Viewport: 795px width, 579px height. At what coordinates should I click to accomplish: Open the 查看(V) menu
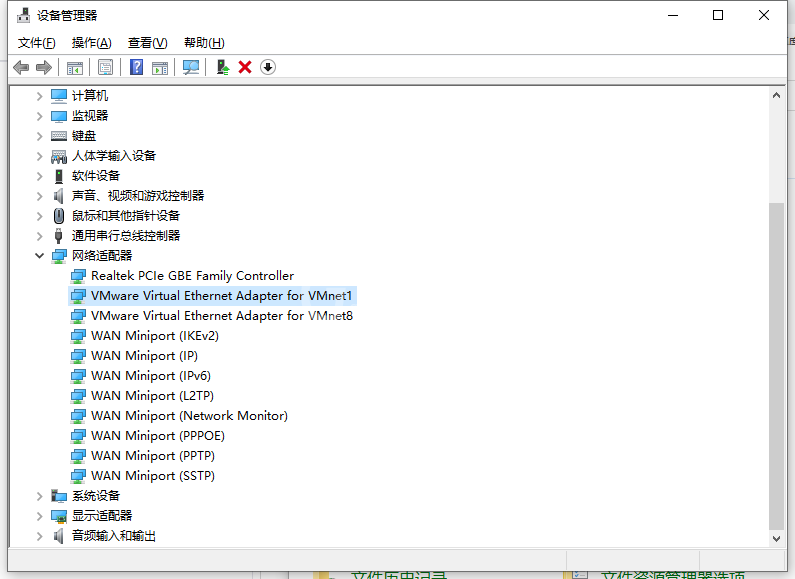pyautogui.click(x=148, y=43)
